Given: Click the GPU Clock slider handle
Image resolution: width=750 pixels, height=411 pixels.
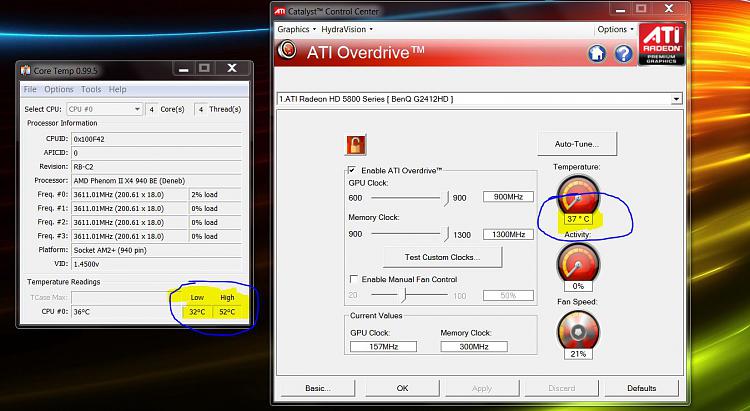Looking at the screenshot, I should 446,198.
